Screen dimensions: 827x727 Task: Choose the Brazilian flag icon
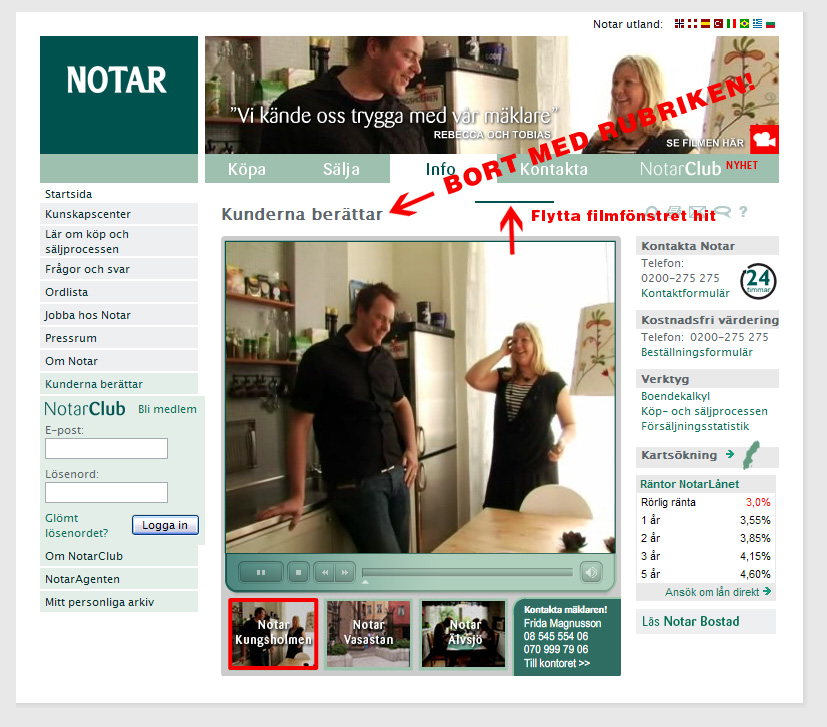[x=744, y=24]
